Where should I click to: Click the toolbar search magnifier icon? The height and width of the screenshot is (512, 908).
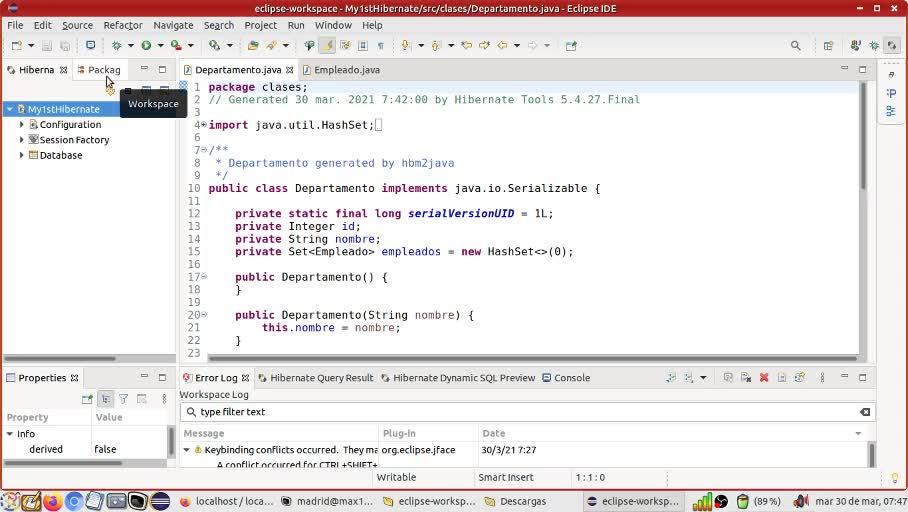[x=796, y=45]
